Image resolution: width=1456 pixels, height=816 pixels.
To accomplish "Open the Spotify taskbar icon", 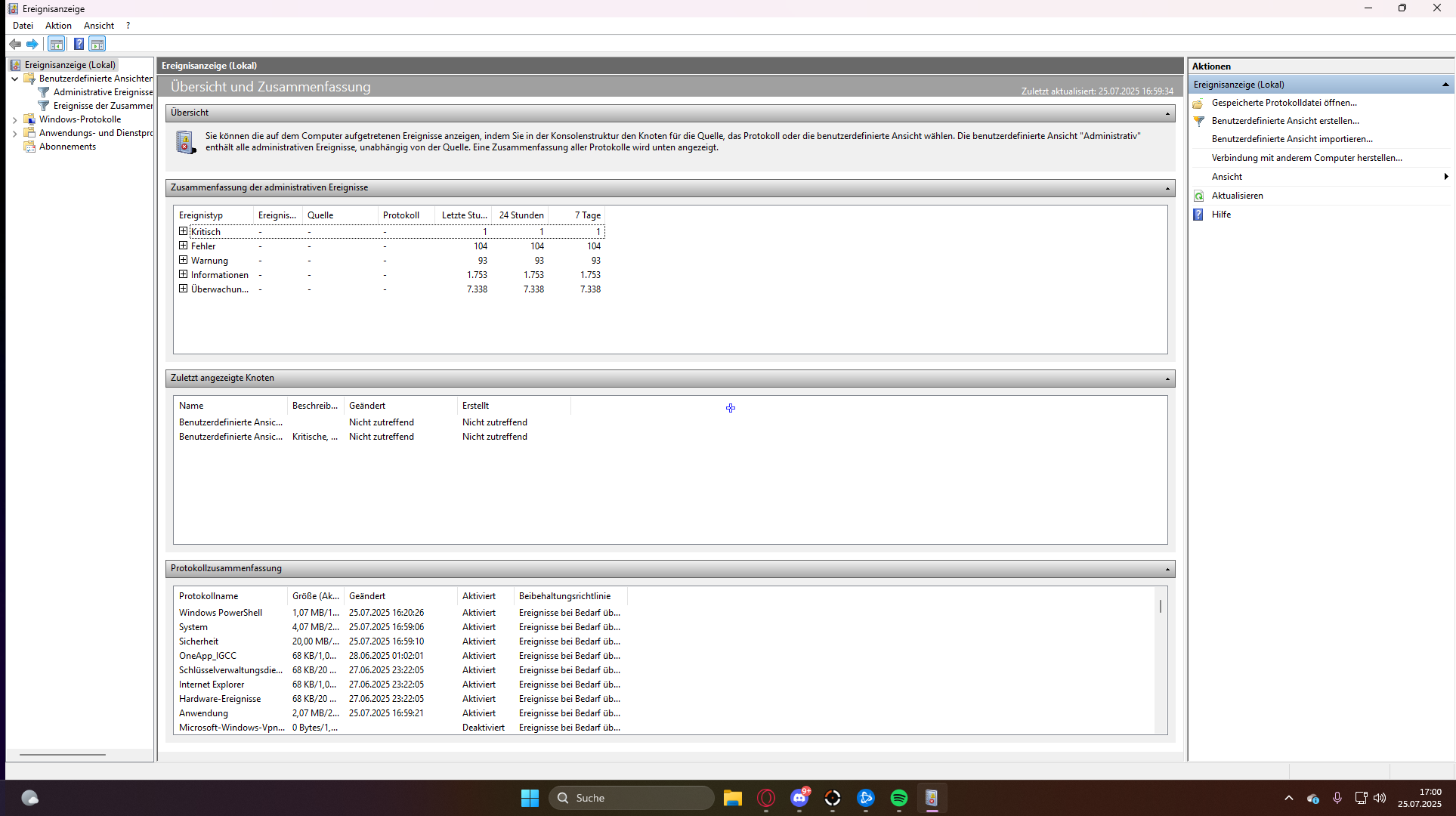I will 898,798.
